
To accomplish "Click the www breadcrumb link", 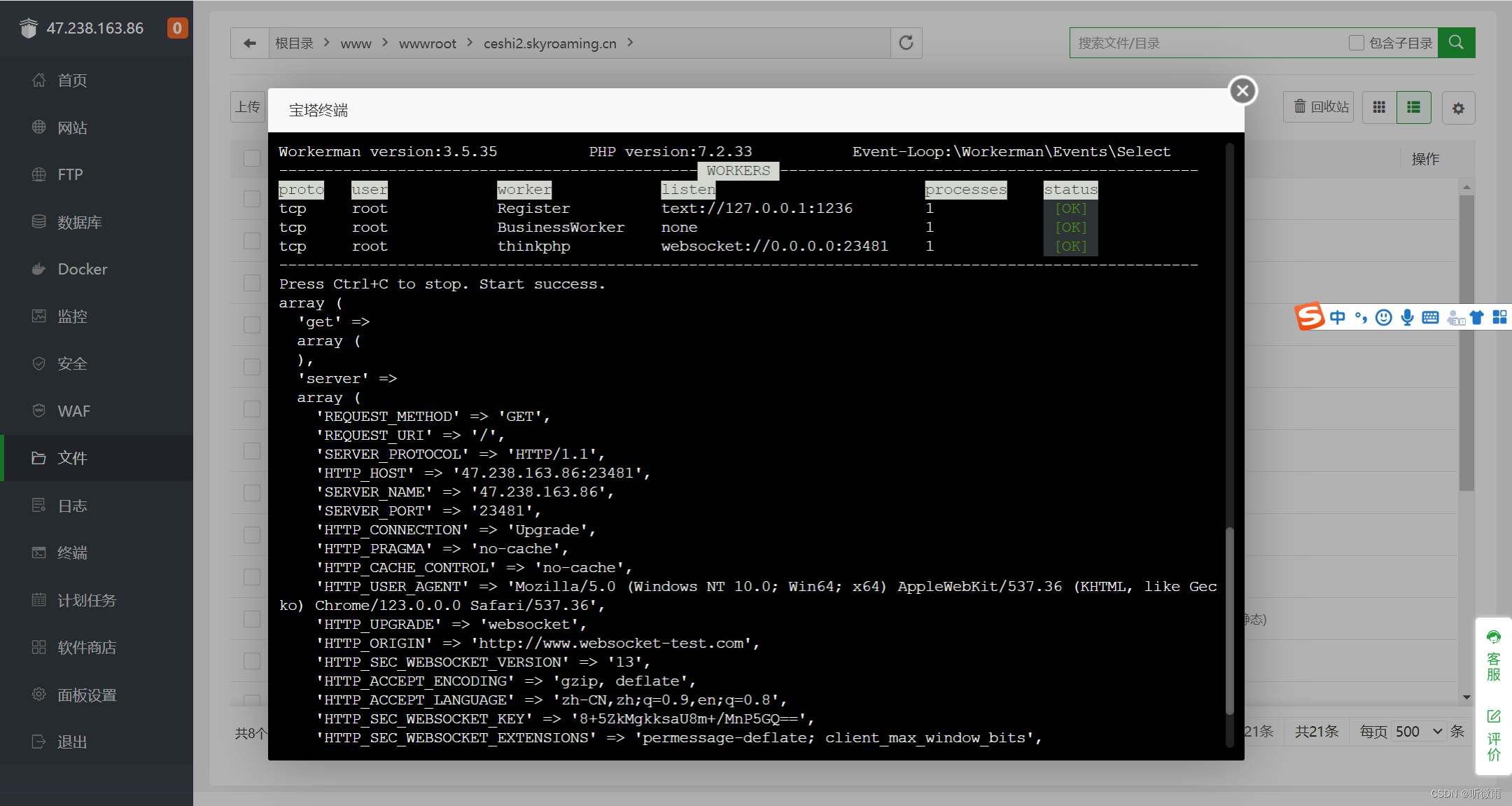I will [356, 43].
